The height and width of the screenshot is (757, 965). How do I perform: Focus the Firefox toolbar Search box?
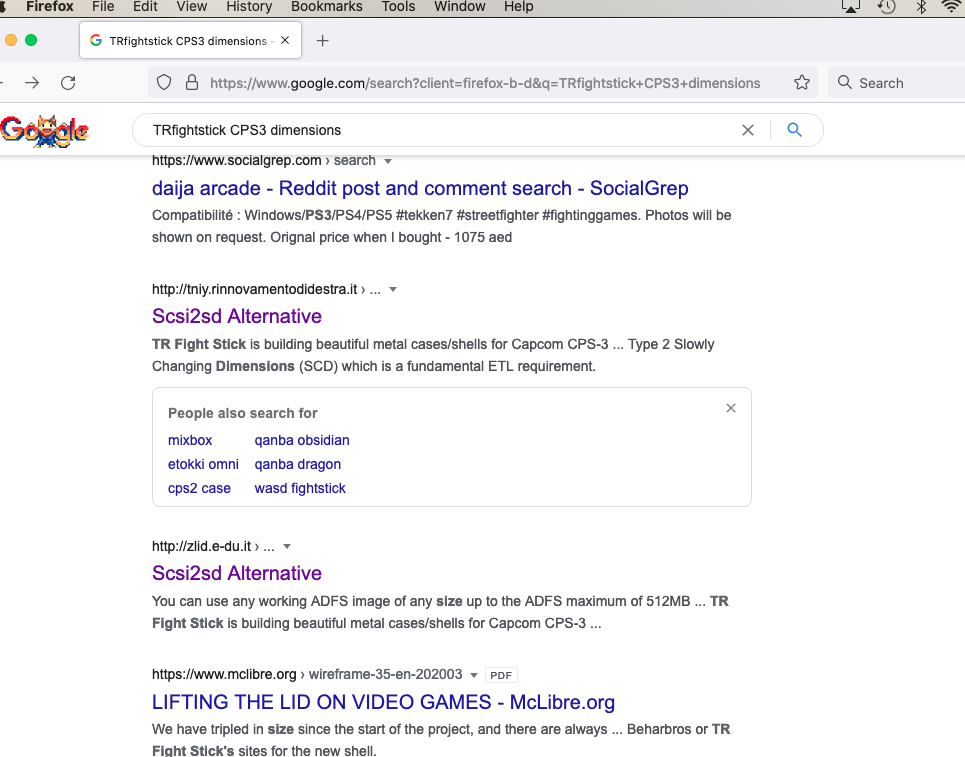(x=899, y=83)
